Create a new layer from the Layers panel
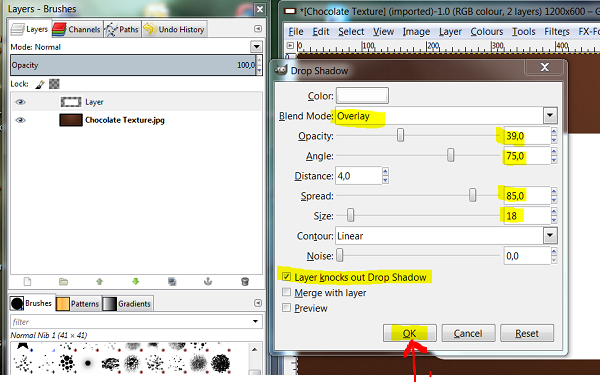Screen dimensions: 600x382 [x=27, y=282]
